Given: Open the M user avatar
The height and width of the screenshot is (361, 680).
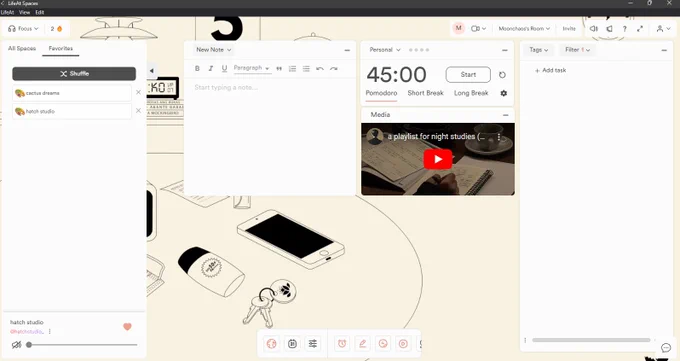Looking at the screenshot, I should point(458,28).
